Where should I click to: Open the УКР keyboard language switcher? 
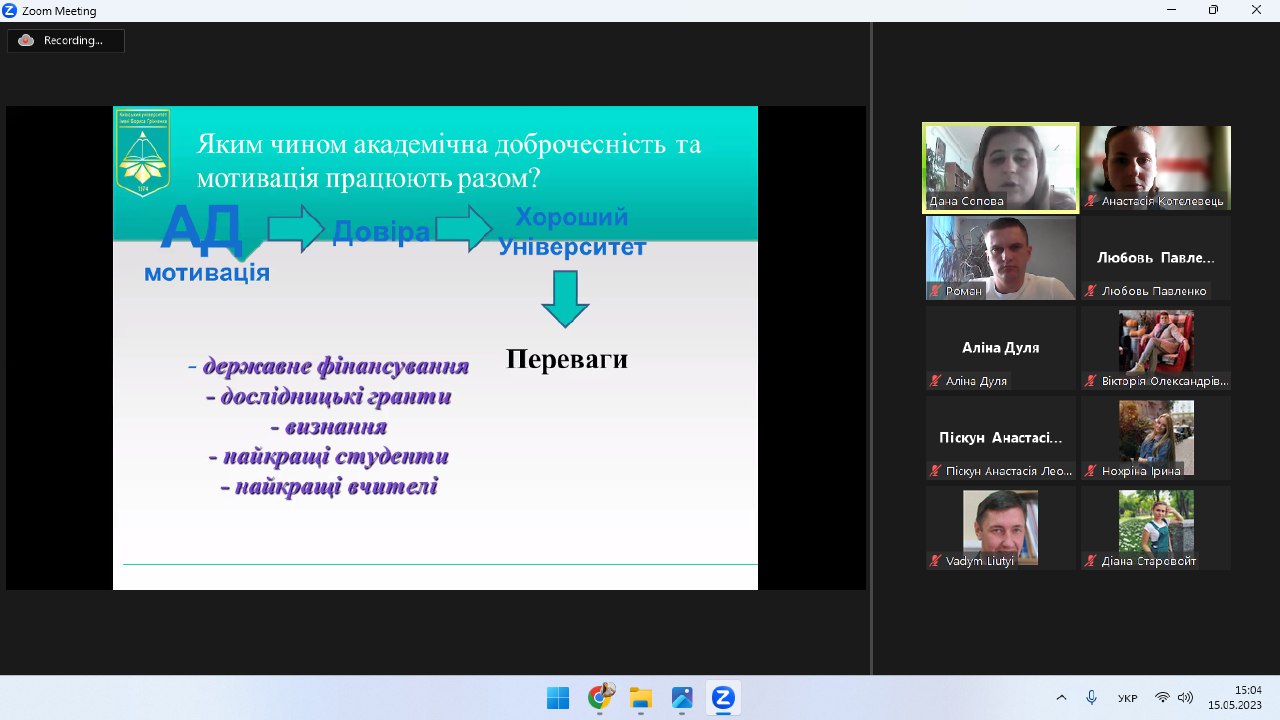tap(1127, 698)
